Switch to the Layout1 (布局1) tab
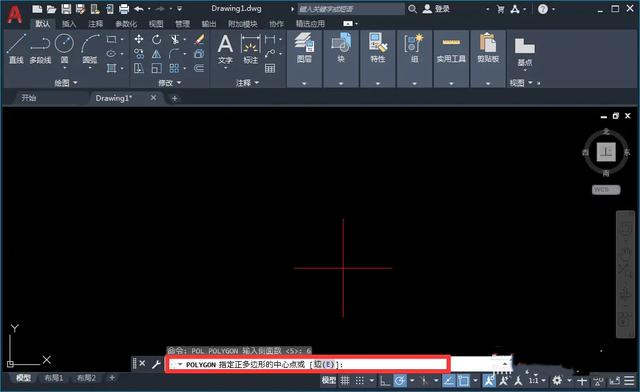 [53, 378]
